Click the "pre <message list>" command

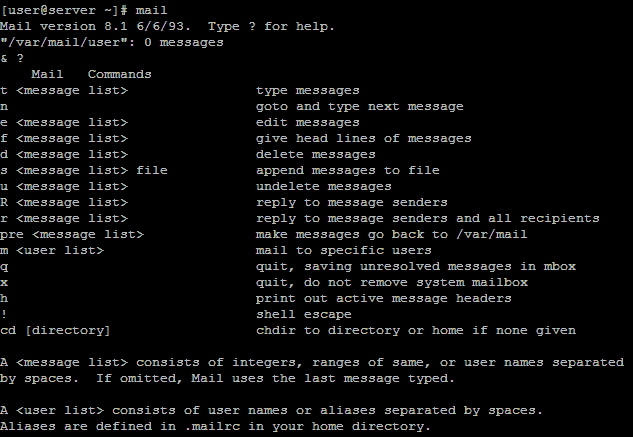72,234
